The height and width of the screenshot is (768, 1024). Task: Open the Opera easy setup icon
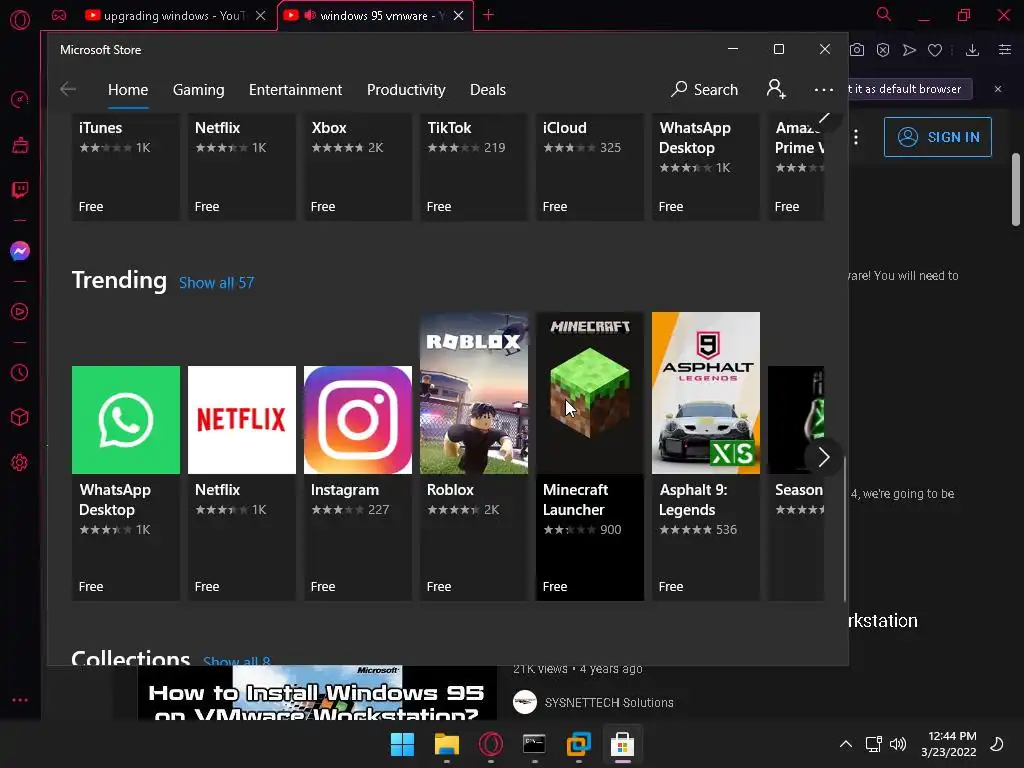point(1005,50)
